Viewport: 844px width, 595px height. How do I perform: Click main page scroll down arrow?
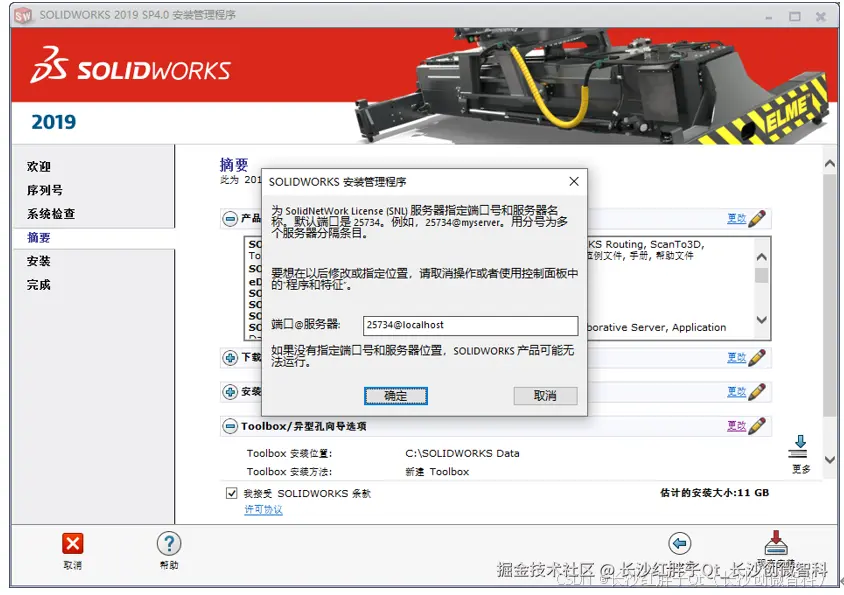click(x=830, y=460)
